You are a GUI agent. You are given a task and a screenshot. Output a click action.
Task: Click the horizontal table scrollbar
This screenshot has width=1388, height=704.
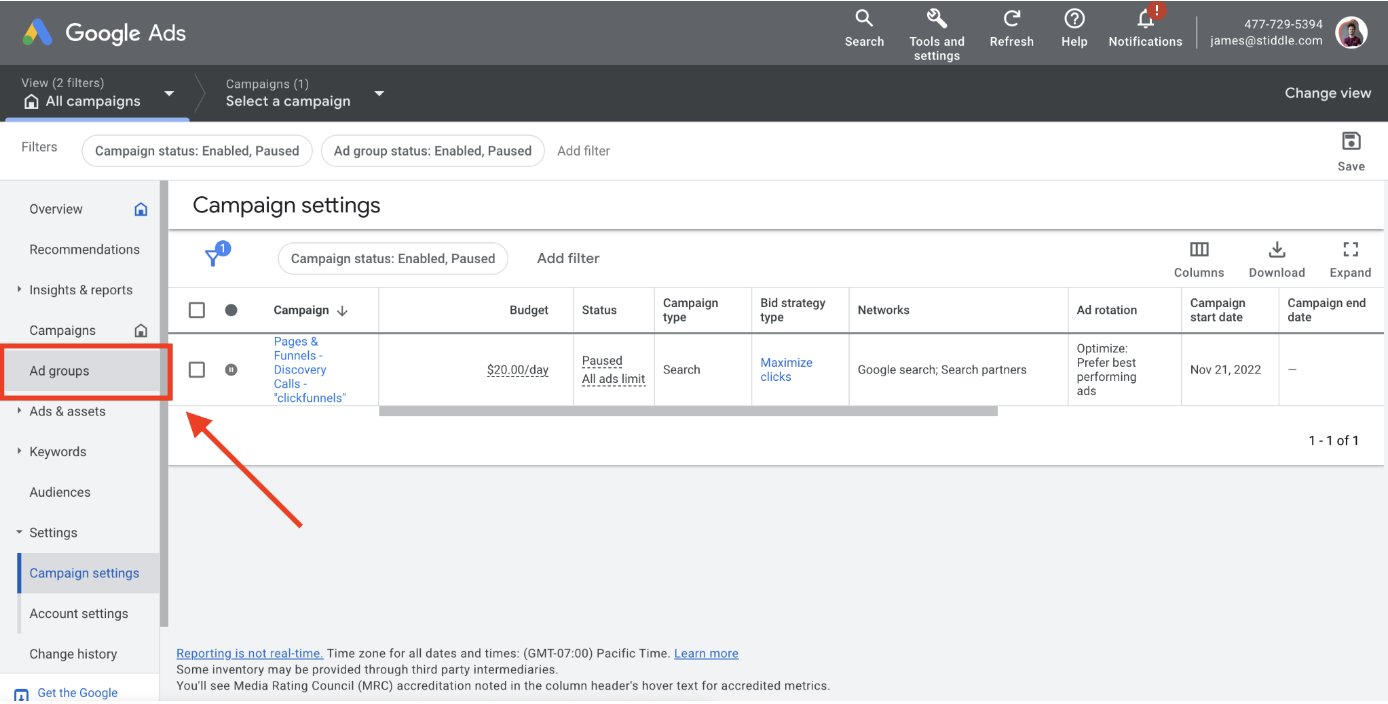[688, 411]
